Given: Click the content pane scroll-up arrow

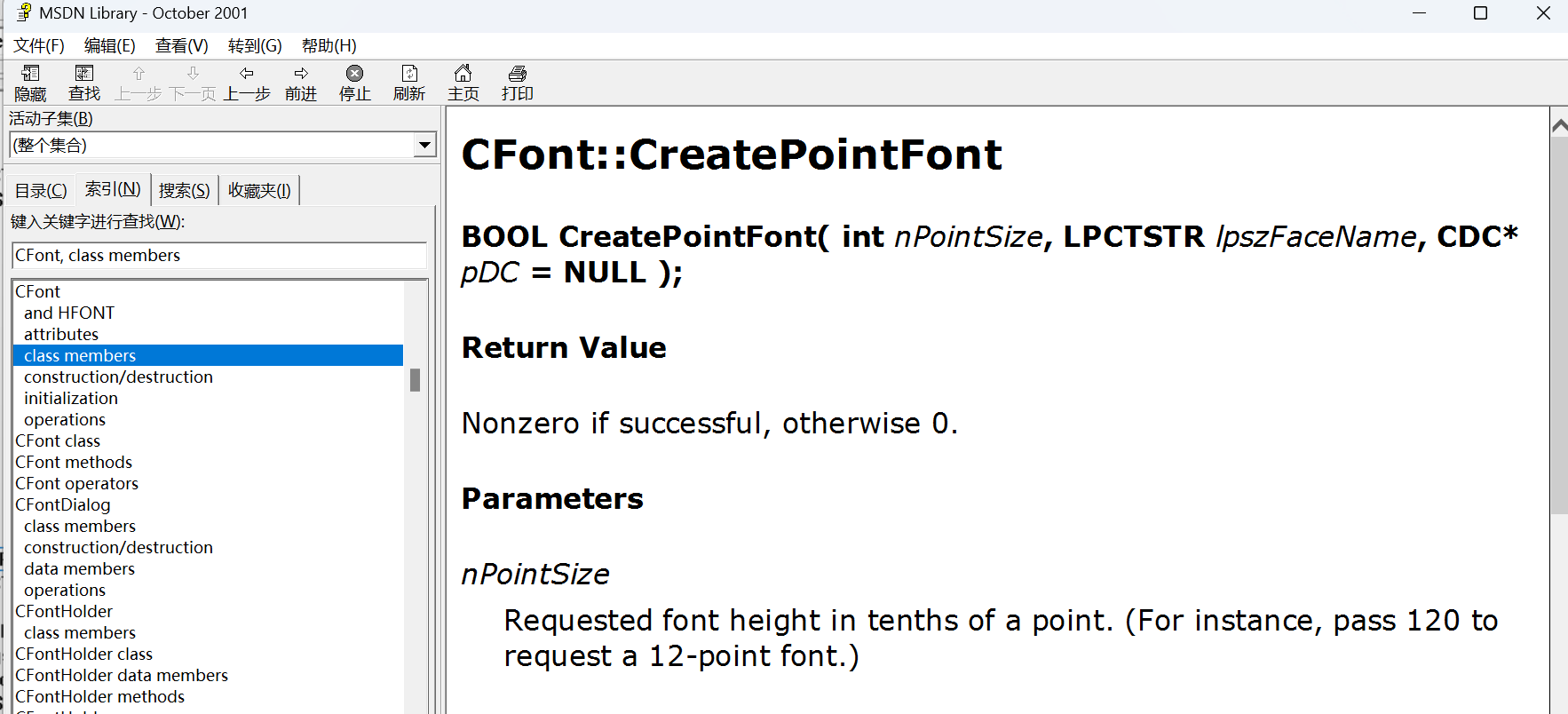Looking at the screenshot, I should point(1559,126).
